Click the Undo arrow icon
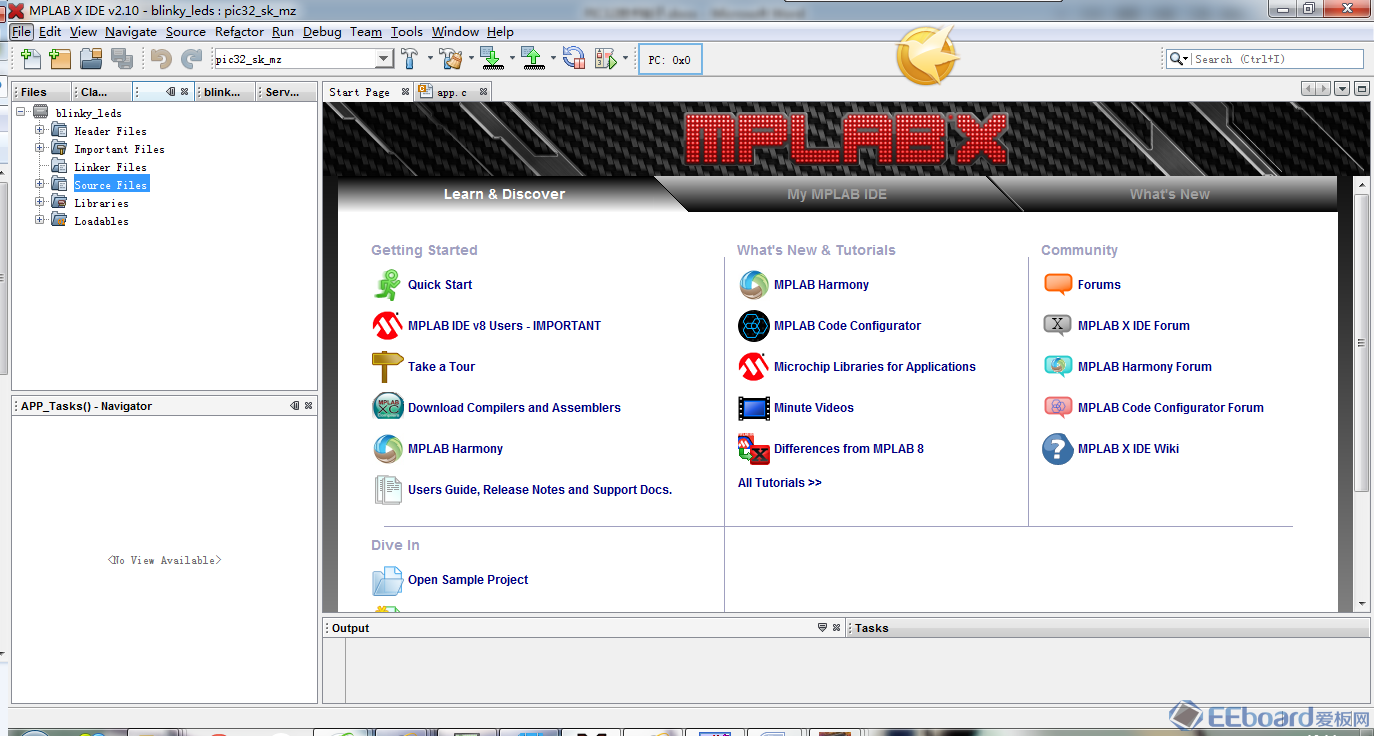 click(161, 59)
